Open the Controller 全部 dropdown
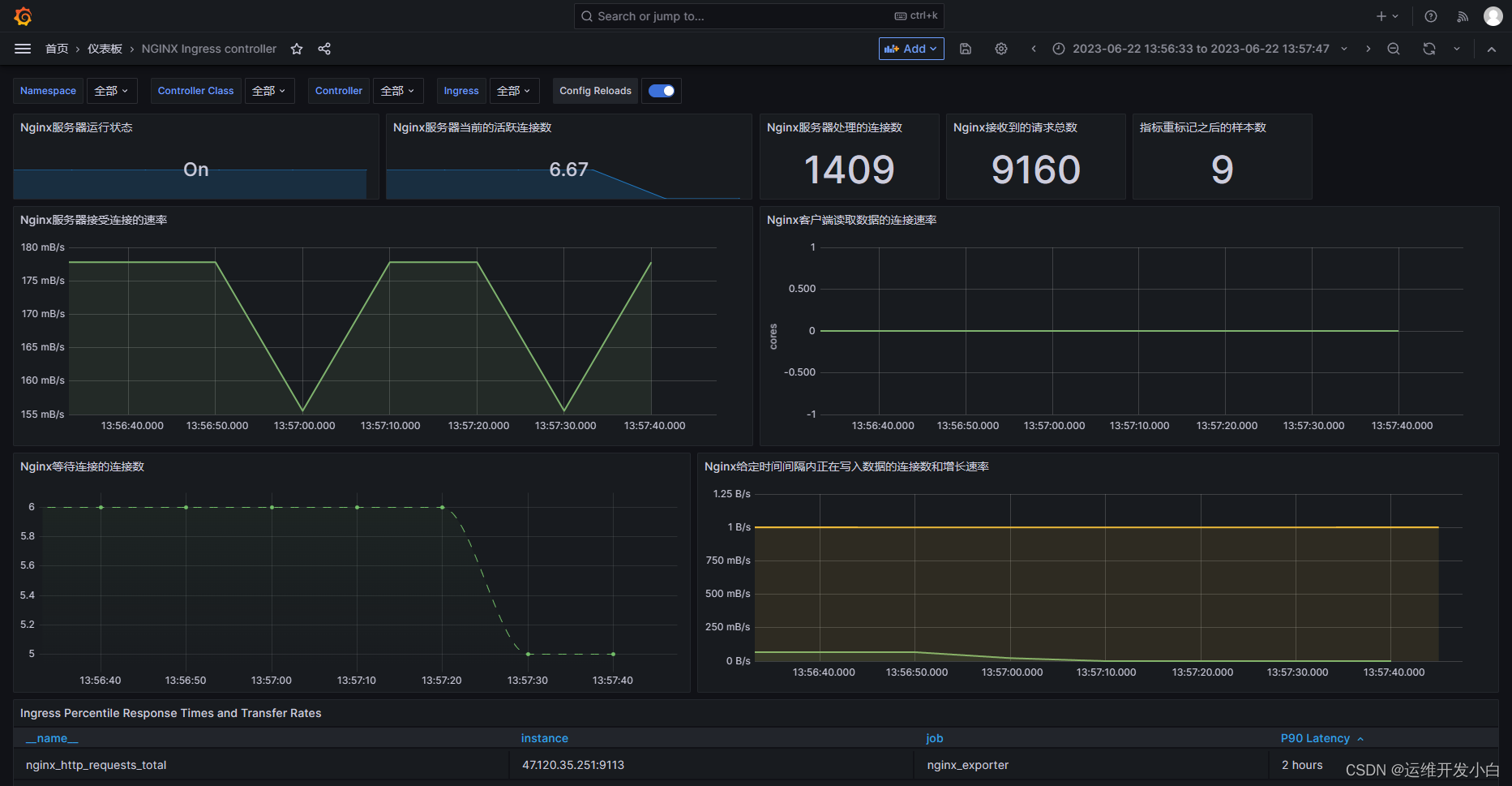This screenshot has height=786, width=1512. click(397, 91)
